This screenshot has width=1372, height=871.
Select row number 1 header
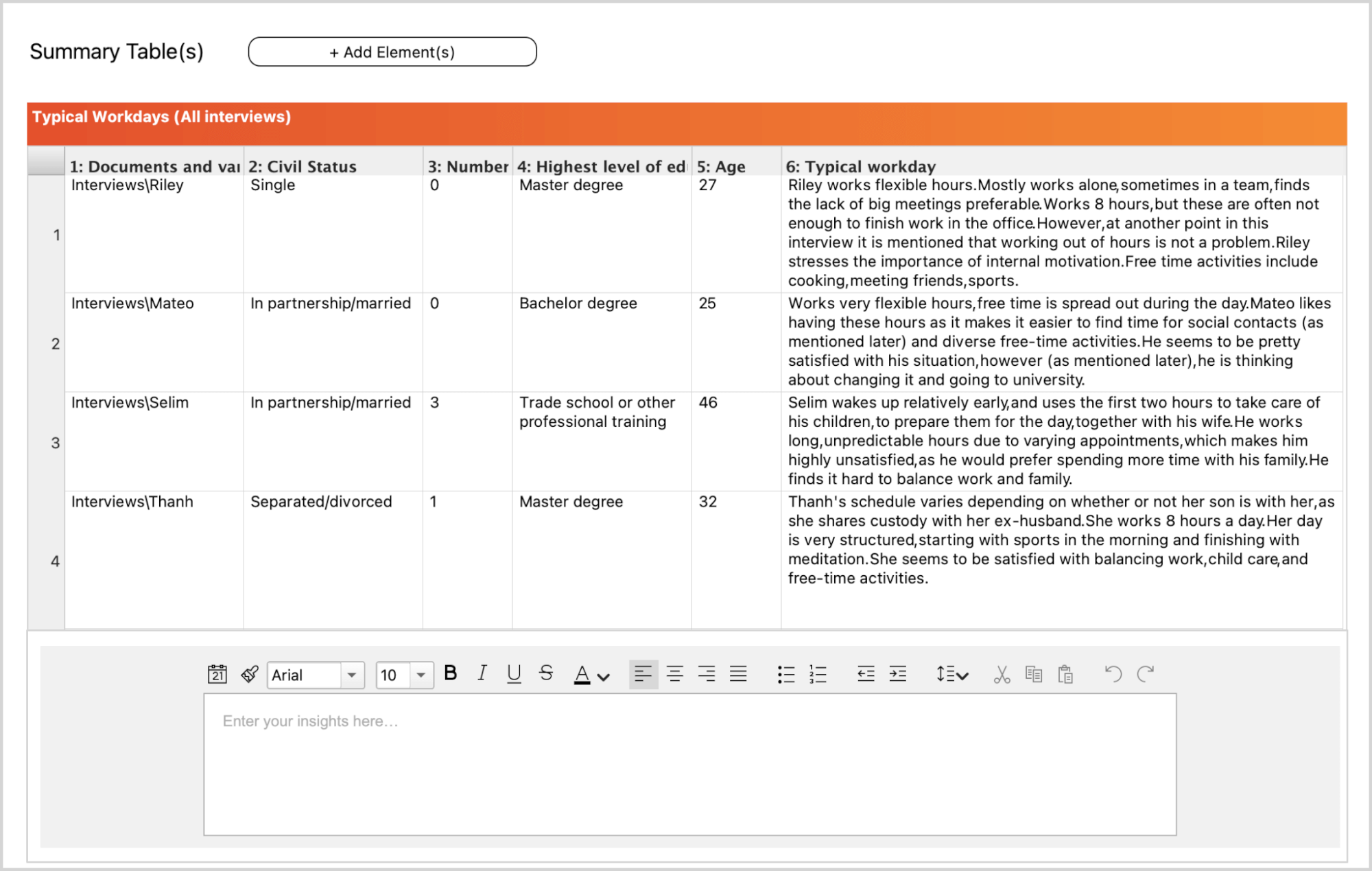pos(46,235)
